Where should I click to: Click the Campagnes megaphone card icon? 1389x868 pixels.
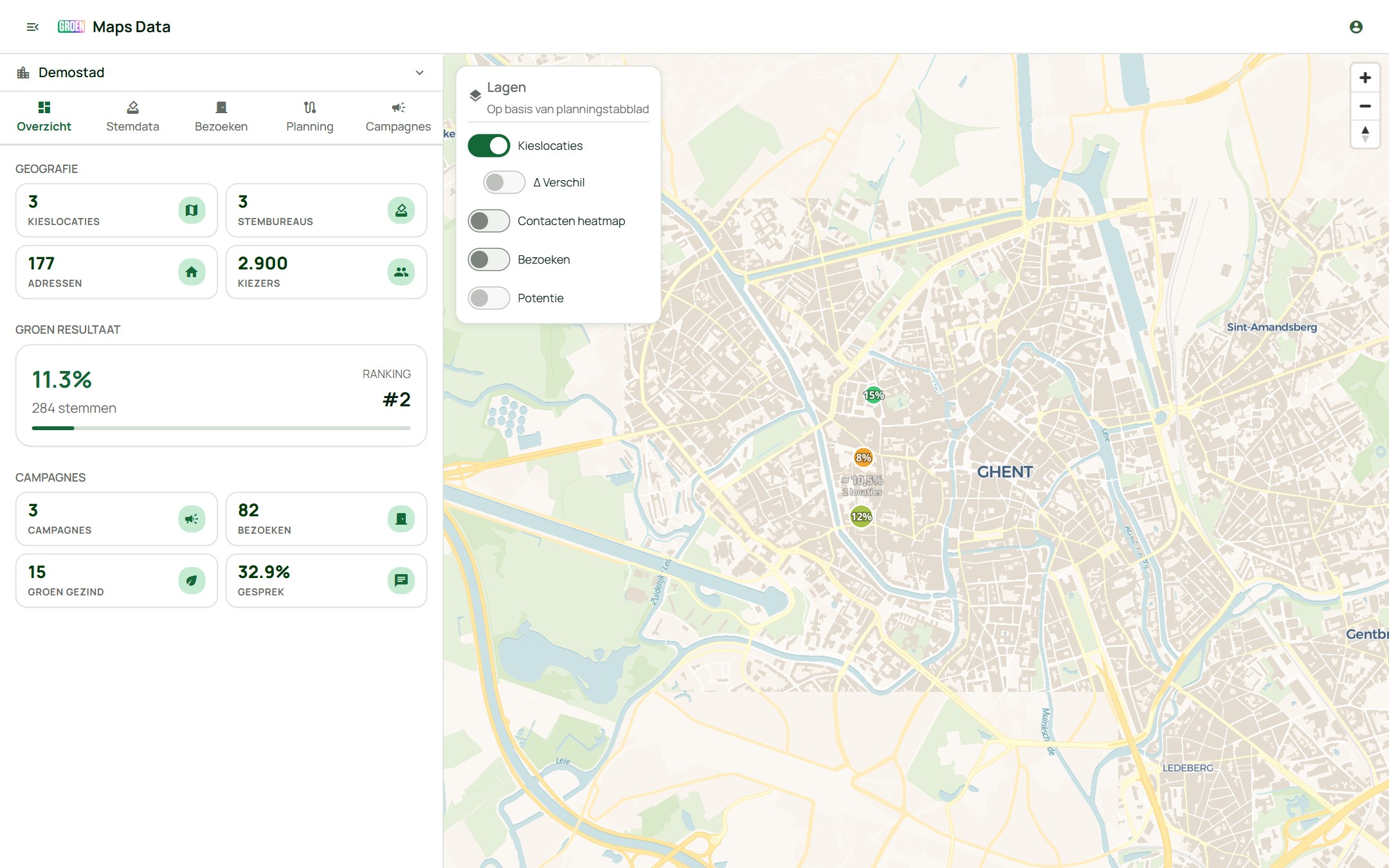point(192,519)
